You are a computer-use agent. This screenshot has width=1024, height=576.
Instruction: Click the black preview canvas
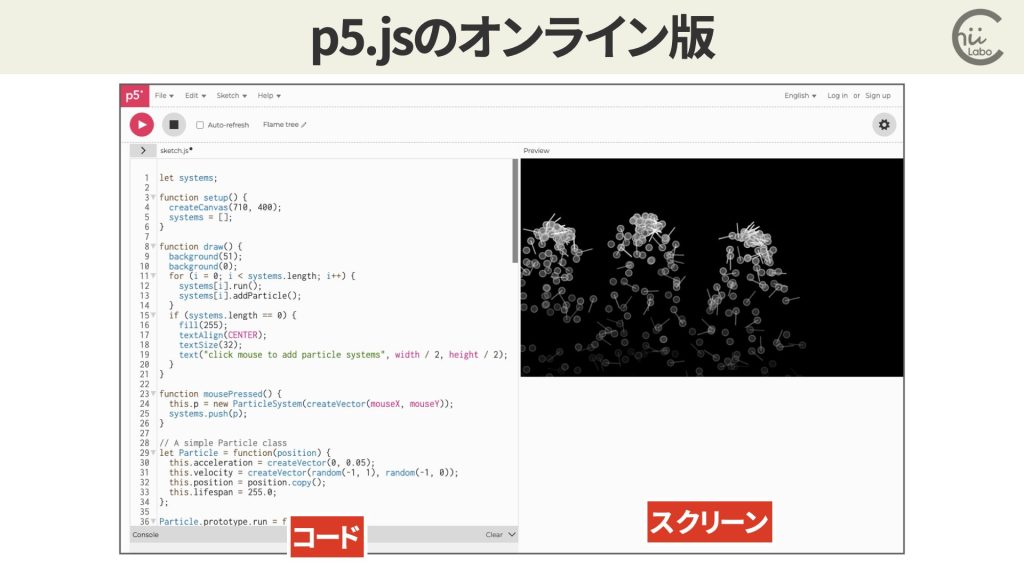pos(712,267)
